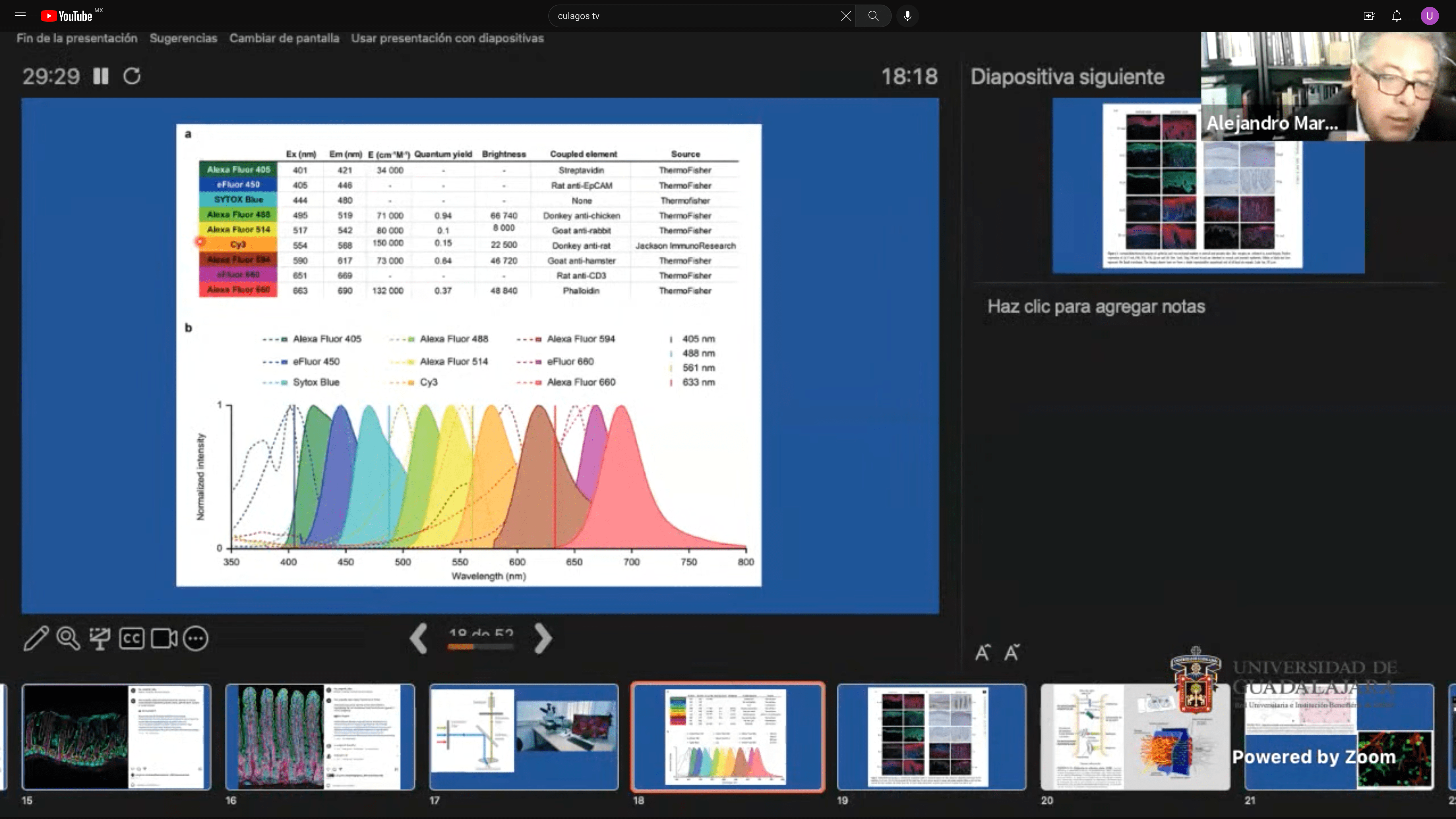Viewport: 1456px width, 819px height.
Task: Go to the previous slide arrow
Action: coord(419,639)
